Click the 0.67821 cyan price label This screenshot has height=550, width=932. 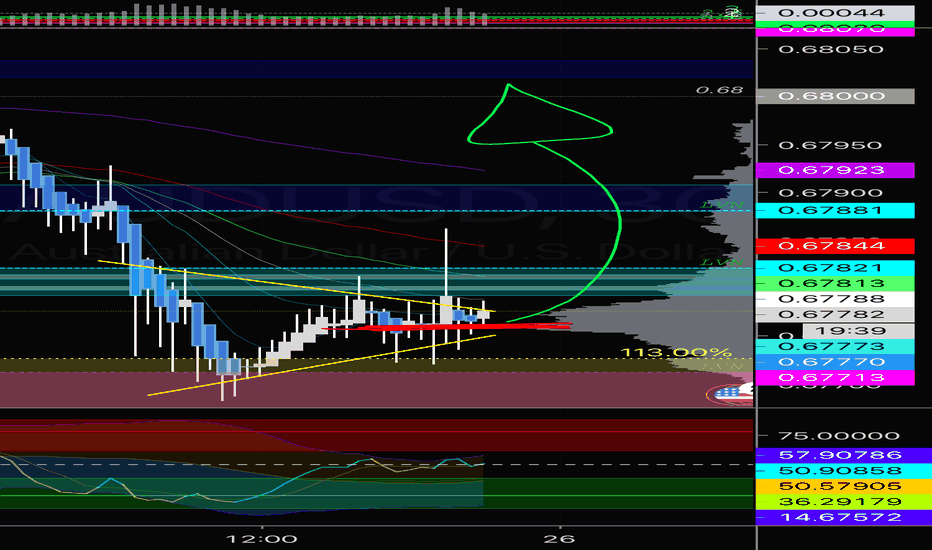835,268
